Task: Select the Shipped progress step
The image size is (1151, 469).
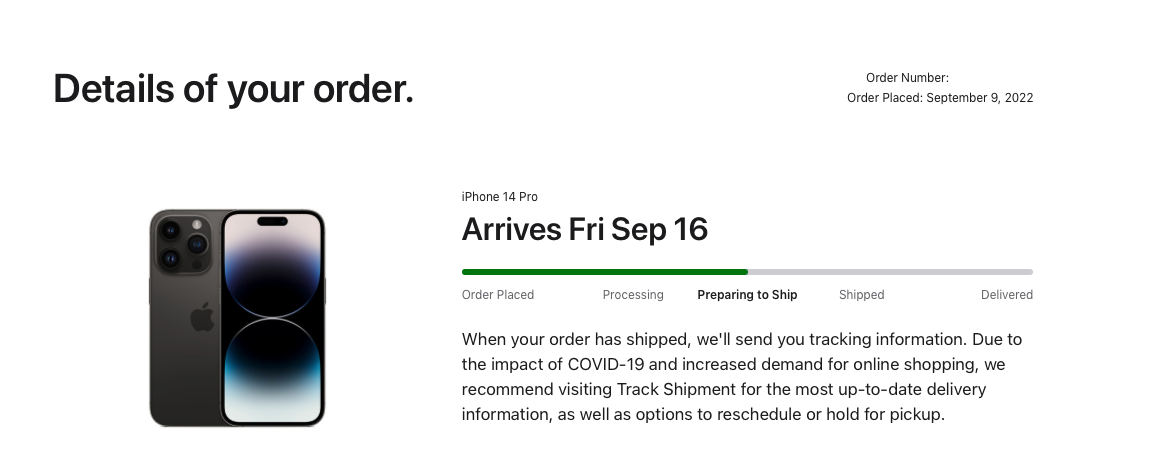Action: click(x=862, y=295)
